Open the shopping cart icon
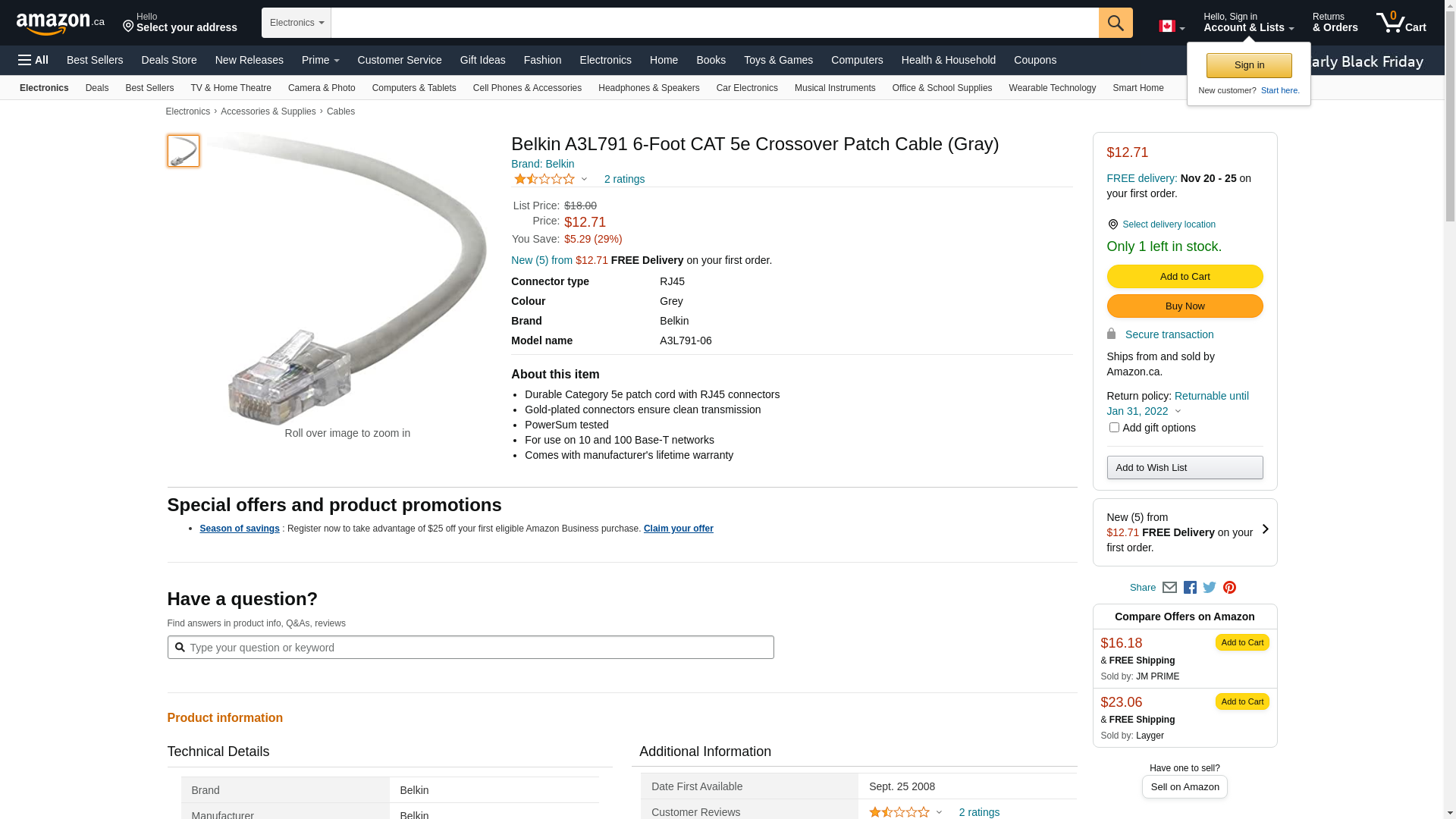This screenshot has height=819, width=1456. (1401, 23)
